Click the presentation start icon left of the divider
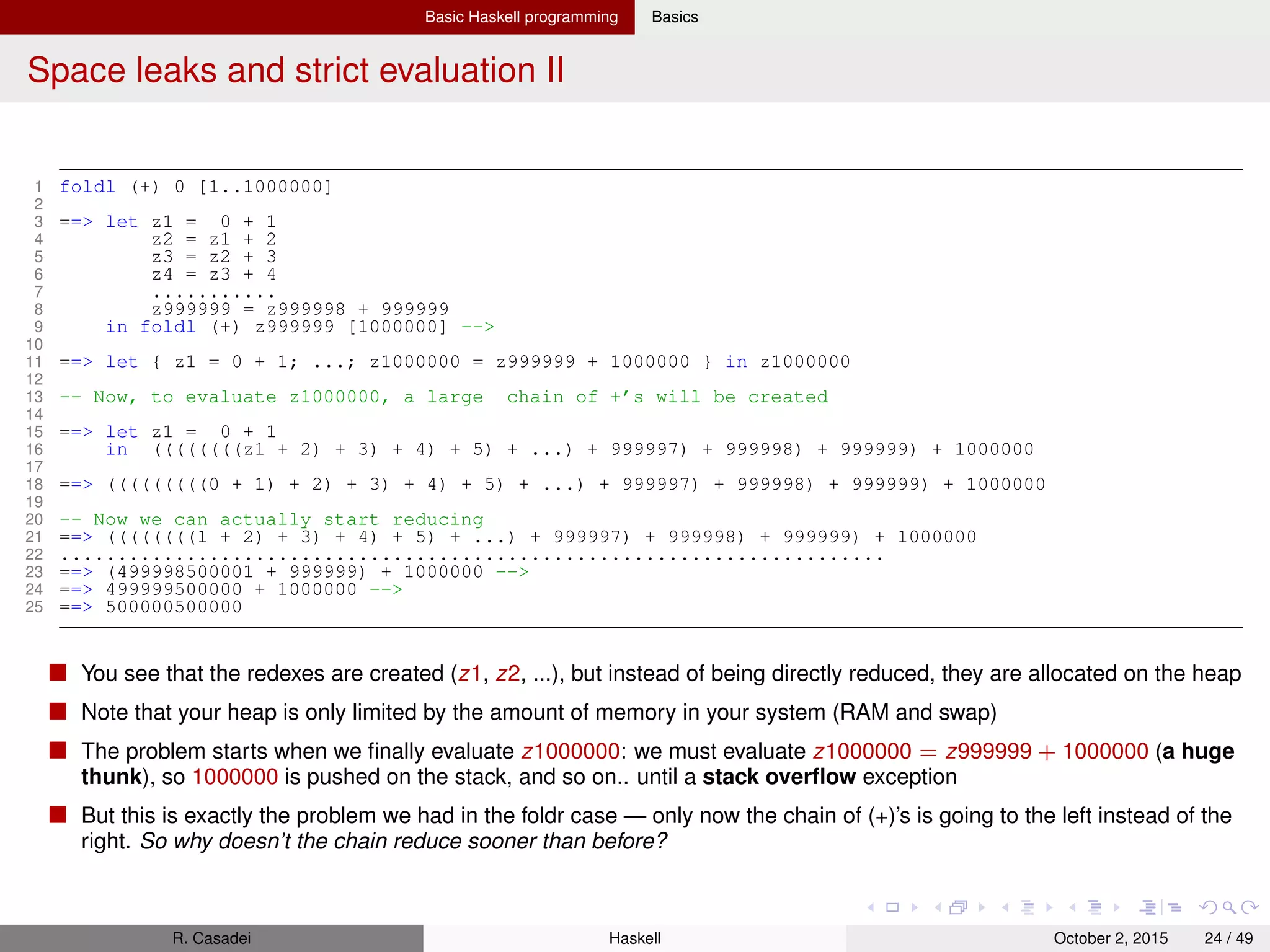 (1148, 907)
